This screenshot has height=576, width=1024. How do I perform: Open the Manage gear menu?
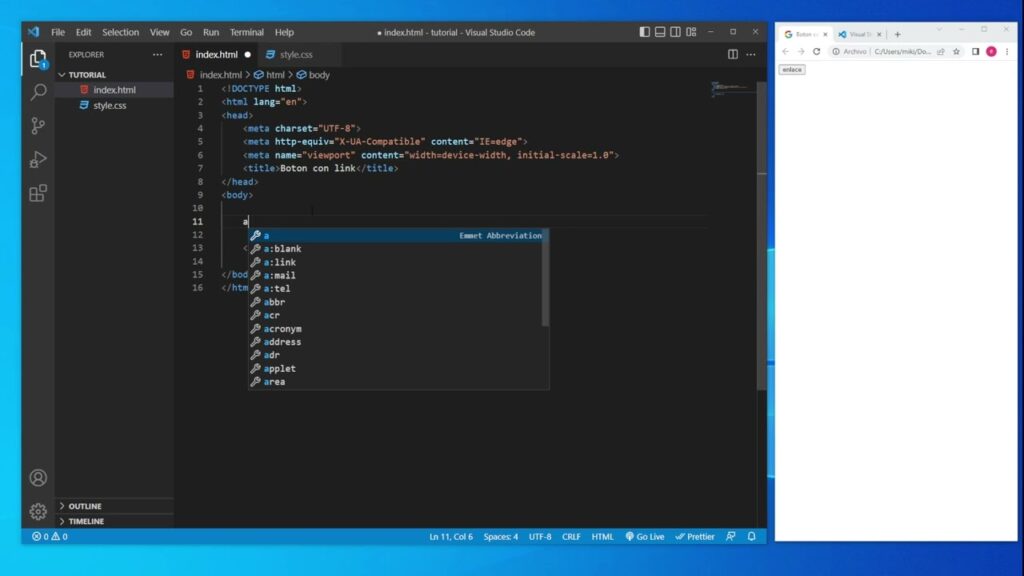tap(38, 512)
